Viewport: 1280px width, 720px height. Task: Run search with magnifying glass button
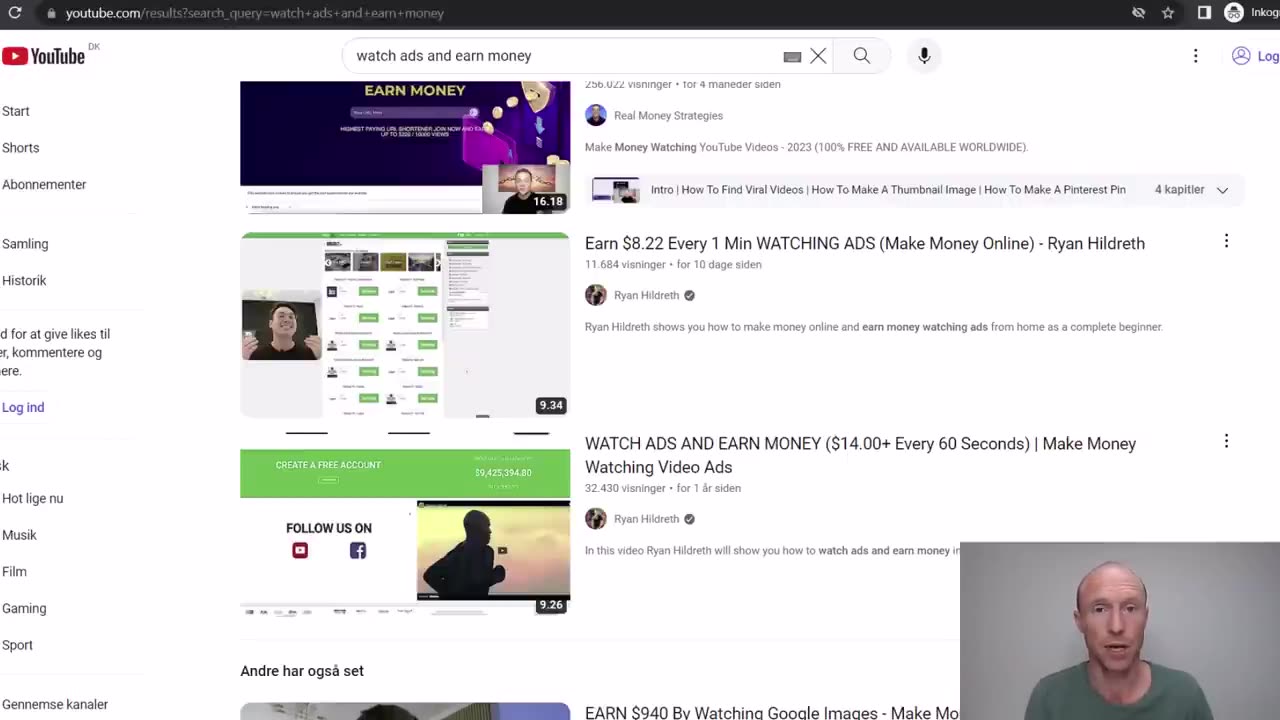click(862, 56)
